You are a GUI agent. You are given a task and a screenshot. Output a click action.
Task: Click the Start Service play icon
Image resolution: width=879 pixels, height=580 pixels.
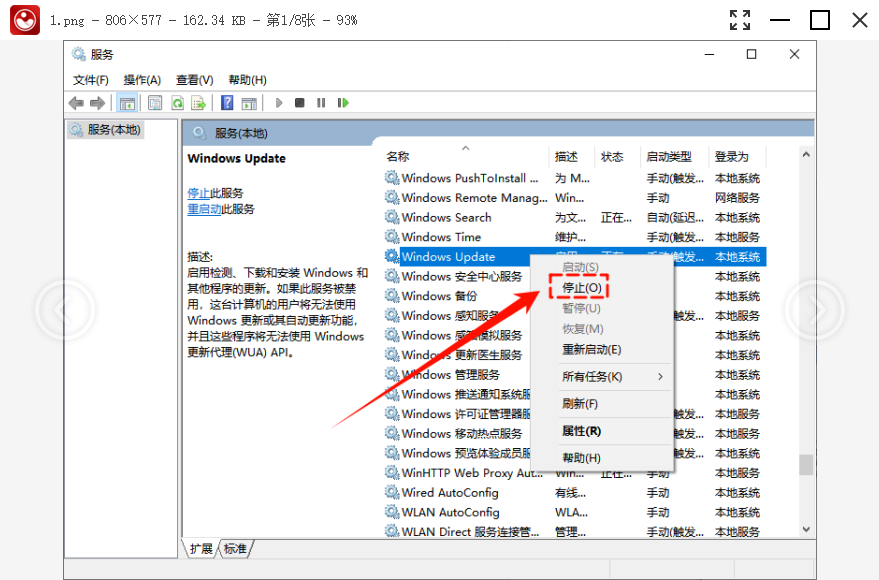click(x=279, y=103)
